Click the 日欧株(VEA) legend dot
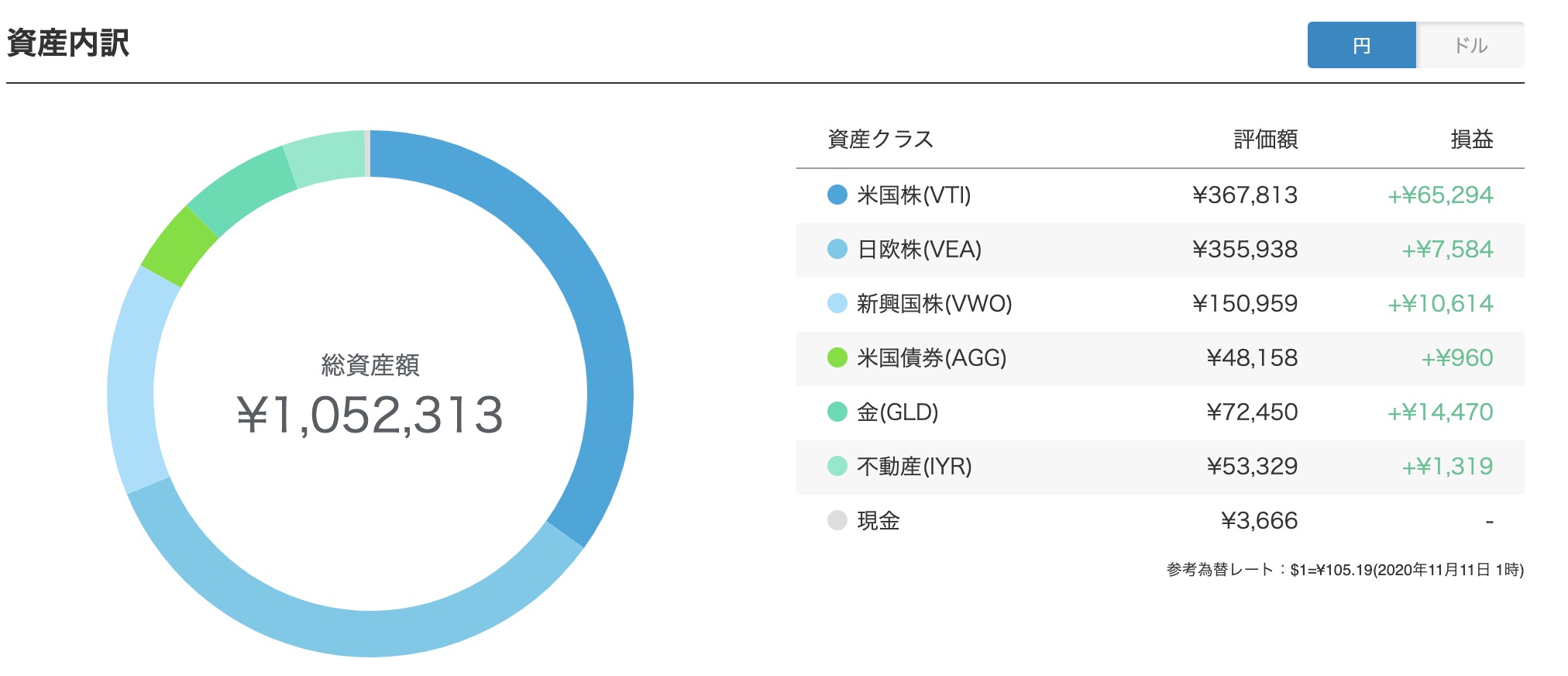This screenshot has height=676, width=1568. coord(837,249)
